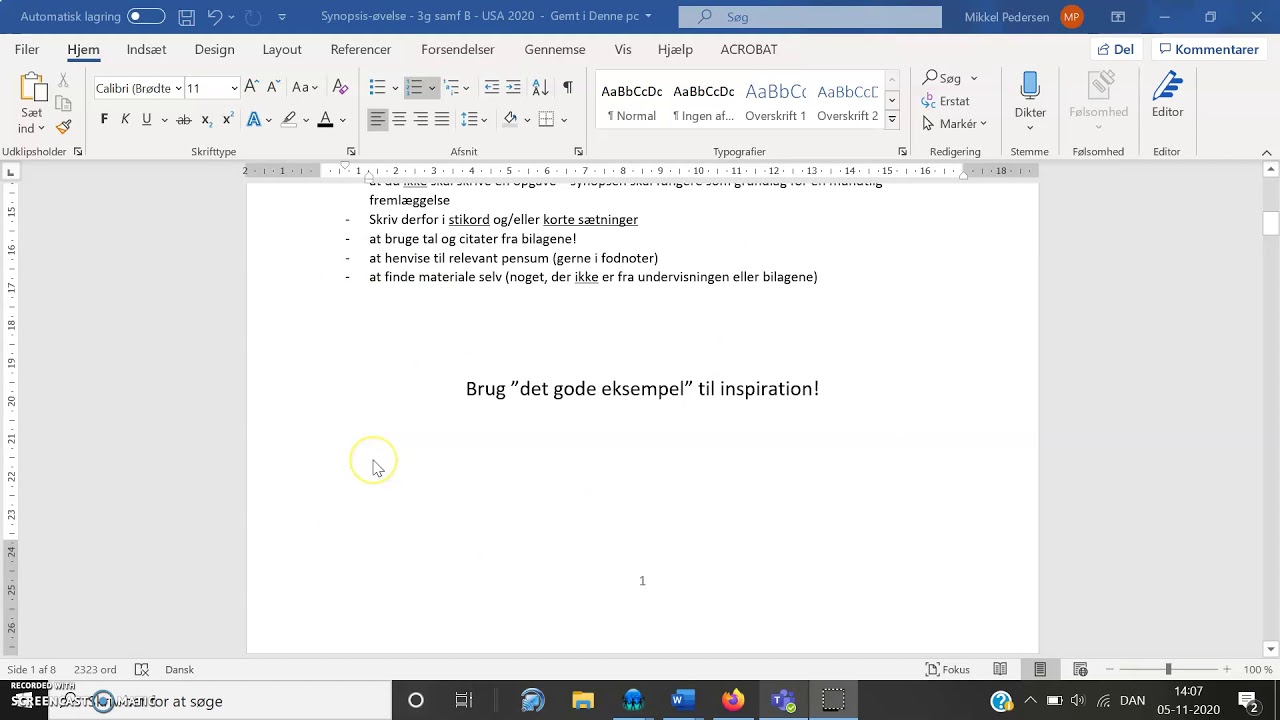
Task: Increase font size with the larger A icon
Action: [x=252, y=88]
